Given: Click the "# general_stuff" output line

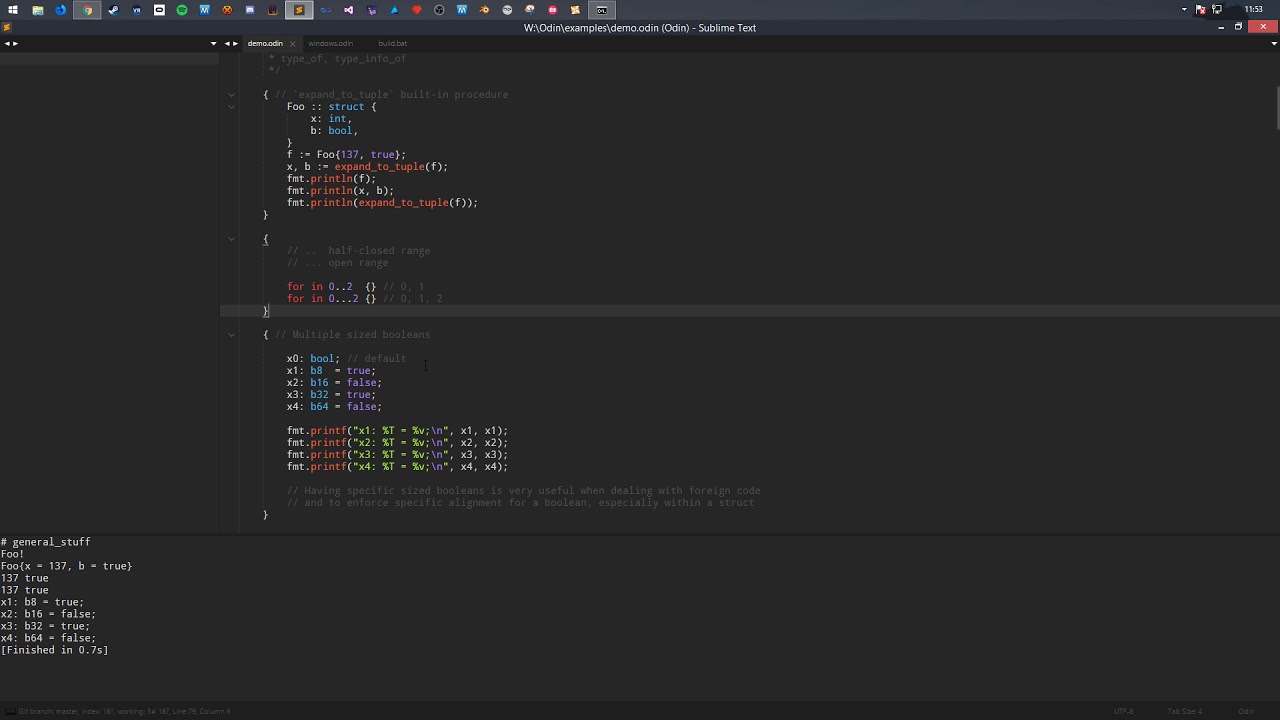Looking at the screenshot, I should point(45,542).
